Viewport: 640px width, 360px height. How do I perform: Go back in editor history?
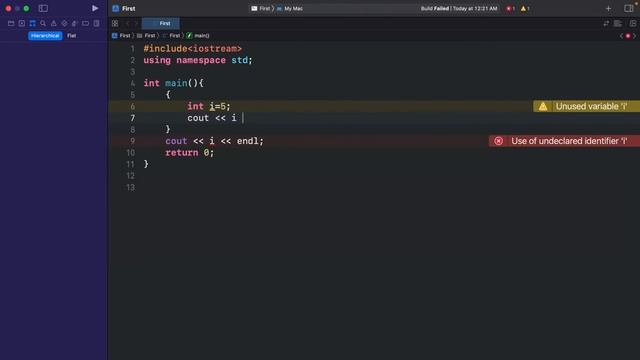coord(127,24)
